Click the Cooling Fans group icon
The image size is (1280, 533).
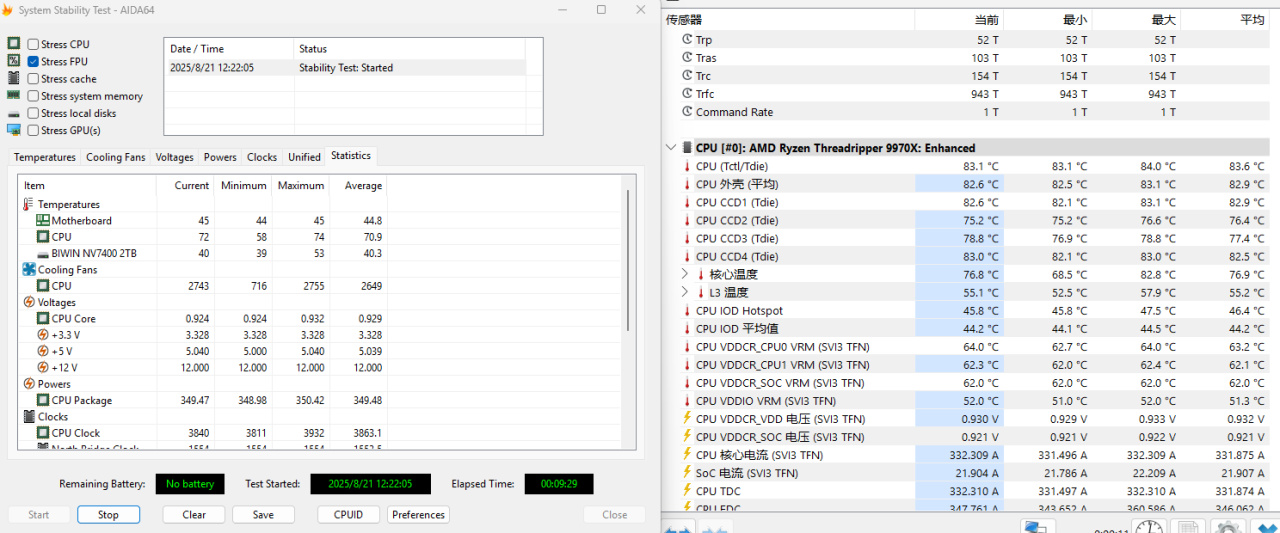pos(29,269)
